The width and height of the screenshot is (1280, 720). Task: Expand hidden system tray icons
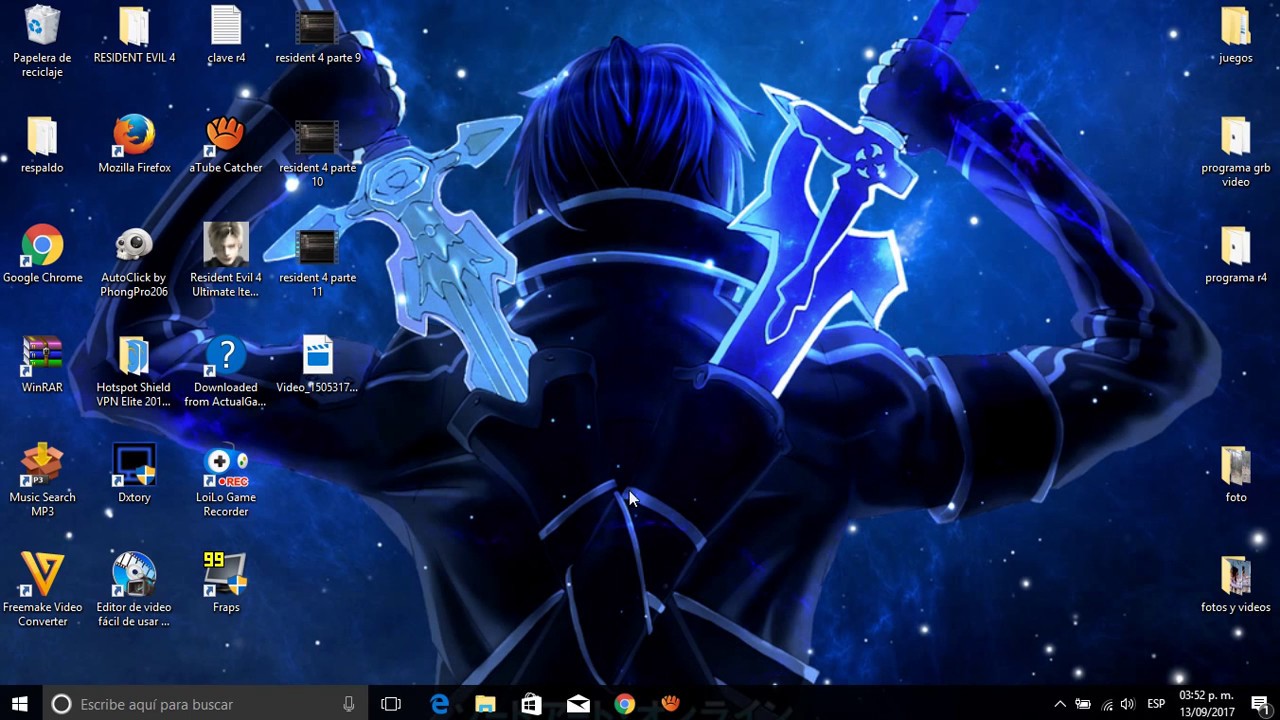coord(1060,704)
